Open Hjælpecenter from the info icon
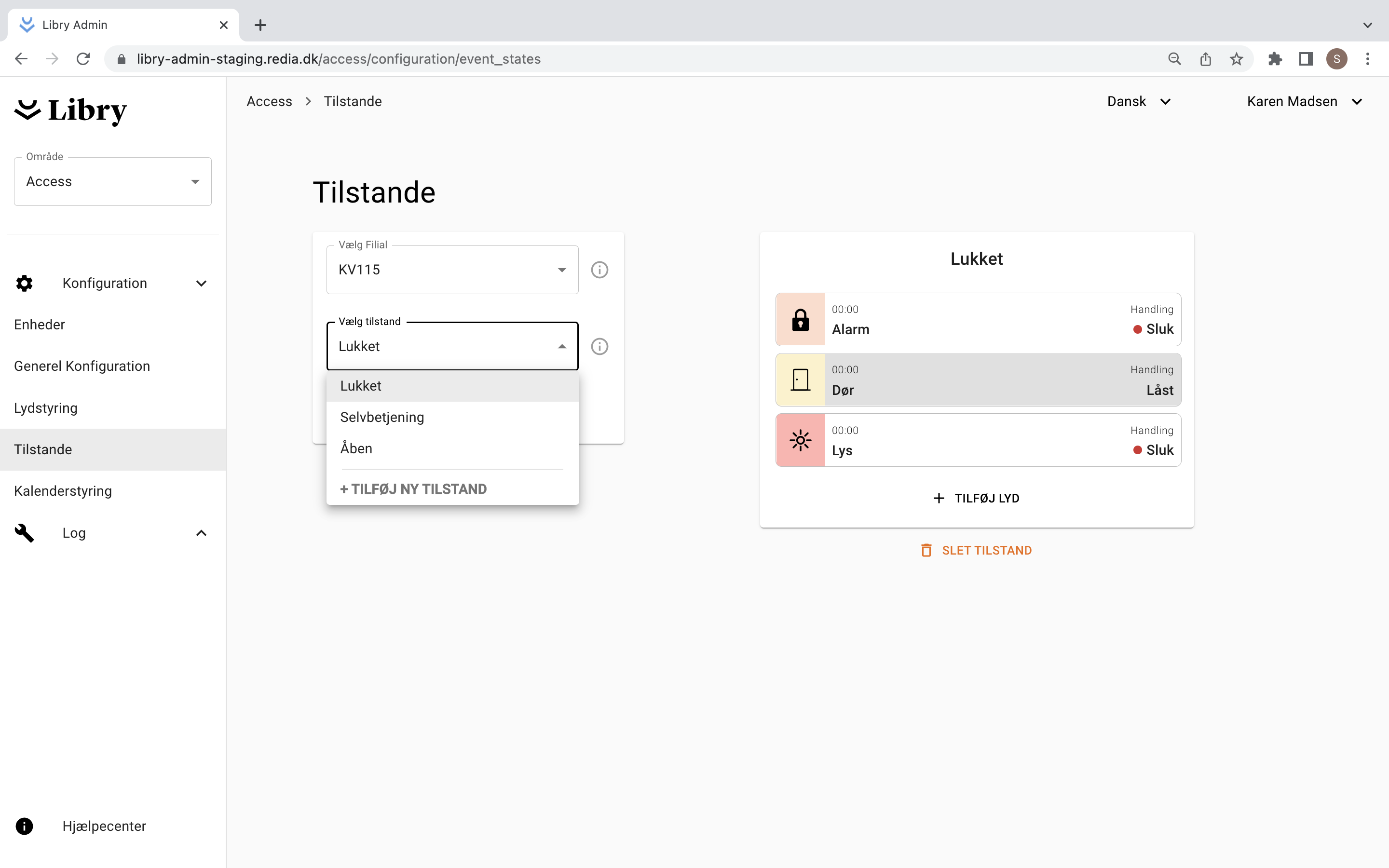Image resolution: width=1389 pixels, height=868 pixels. coord(24,826)
